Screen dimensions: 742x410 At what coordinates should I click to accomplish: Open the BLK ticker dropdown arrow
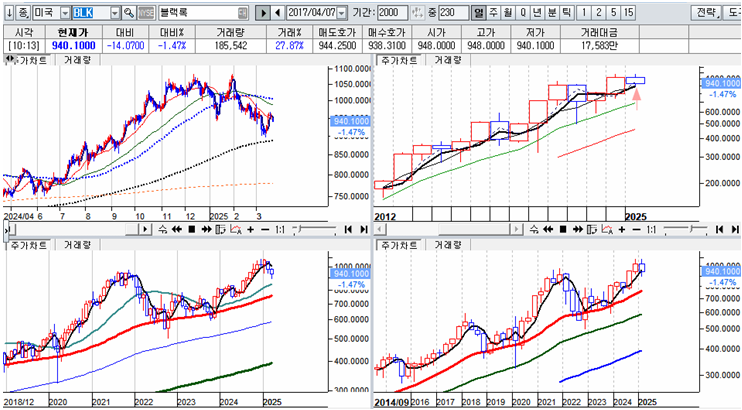(x=115, y=13)
